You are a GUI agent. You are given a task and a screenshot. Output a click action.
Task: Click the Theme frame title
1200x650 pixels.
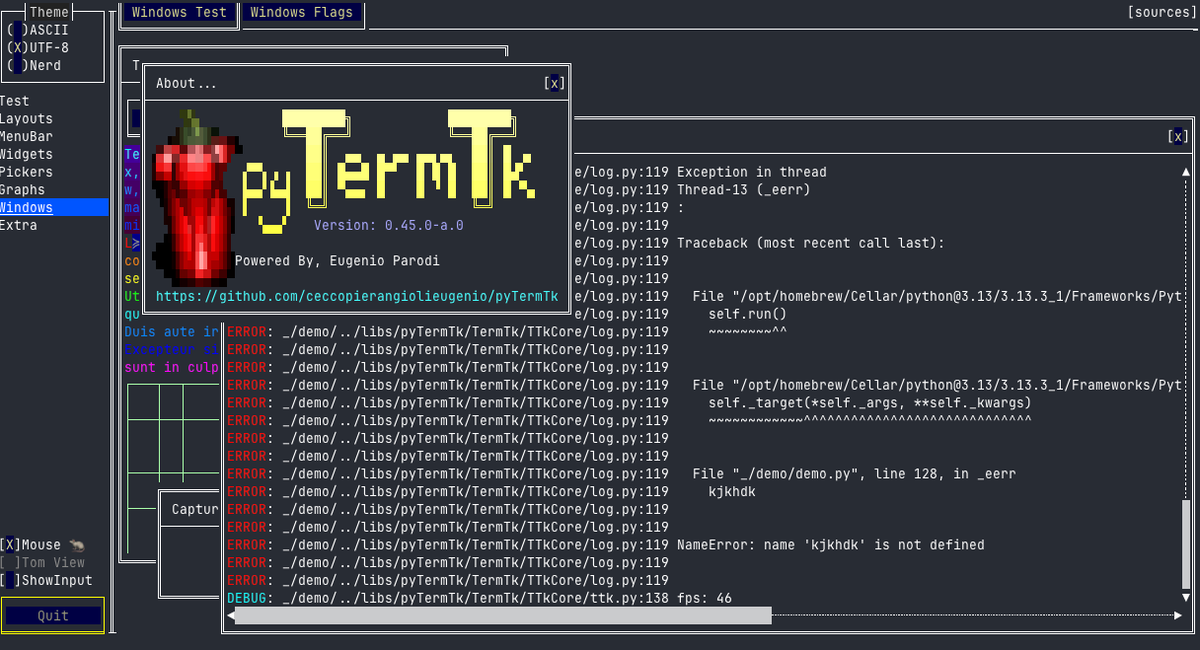click(50, 13)
